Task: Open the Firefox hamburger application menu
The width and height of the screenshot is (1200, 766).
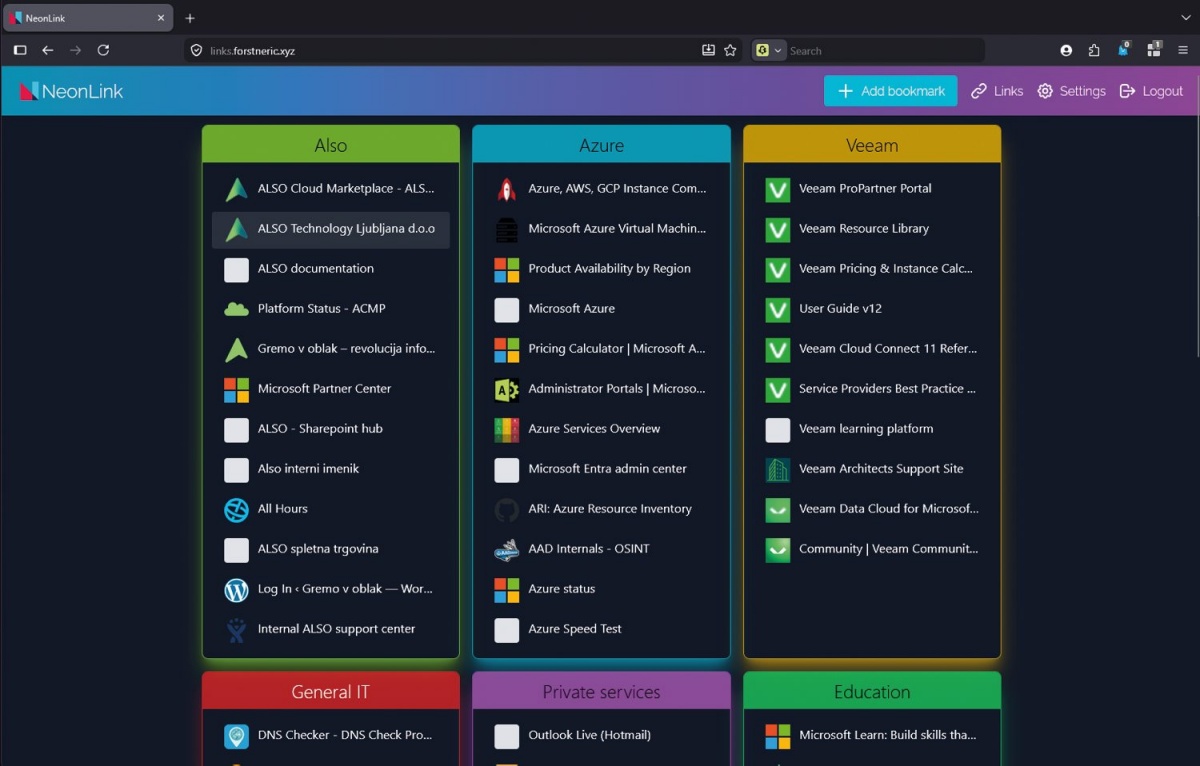Action: click(1183, 50)
